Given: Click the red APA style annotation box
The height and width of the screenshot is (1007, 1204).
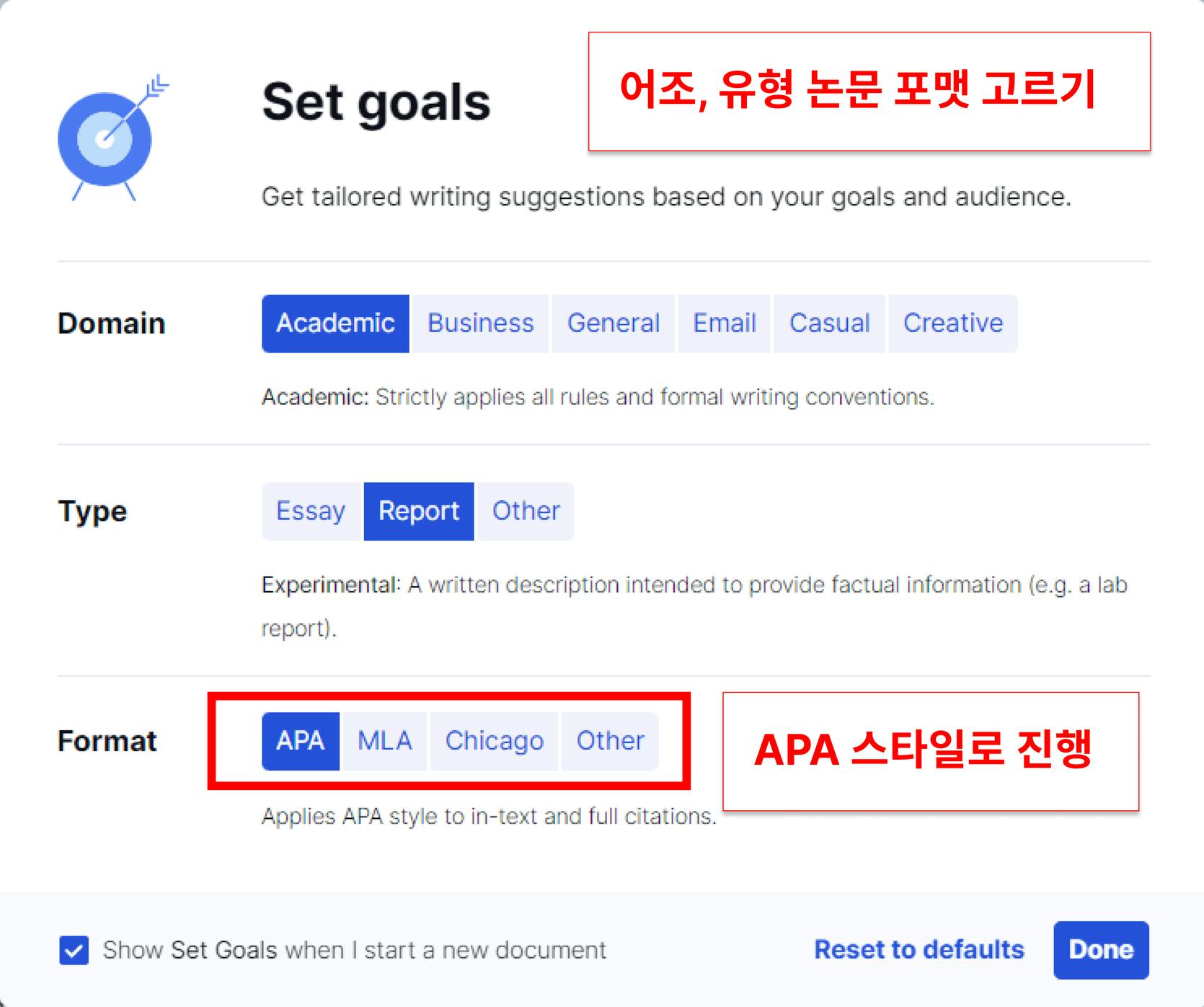Looking at the screenshot, I should coord(930,751).
